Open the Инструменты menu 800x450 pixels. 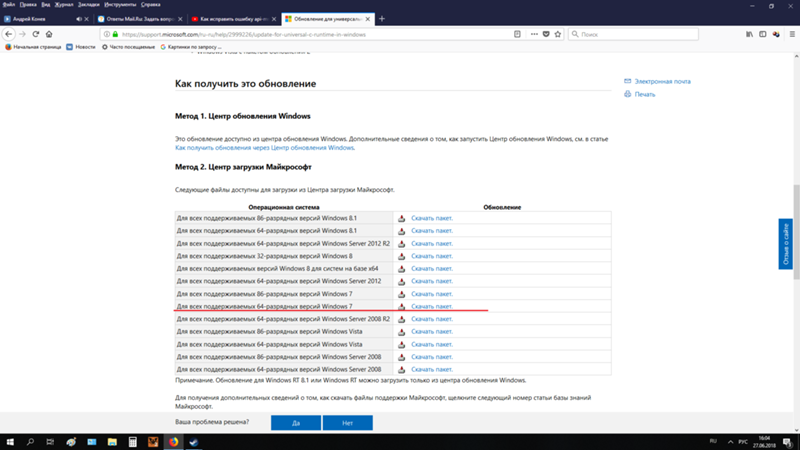[120, 5]
